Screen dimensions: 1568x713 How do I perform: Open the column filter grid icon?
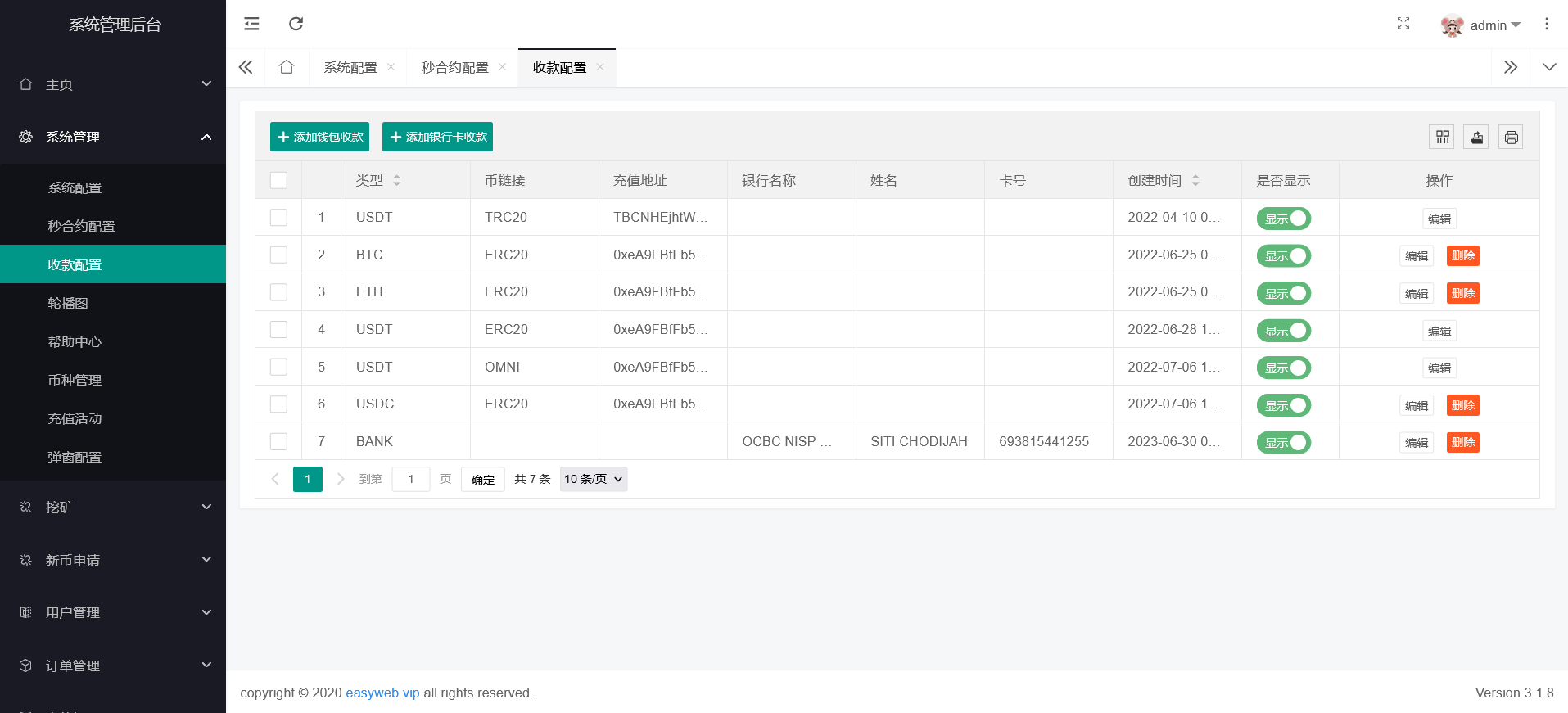point(1442,138)
